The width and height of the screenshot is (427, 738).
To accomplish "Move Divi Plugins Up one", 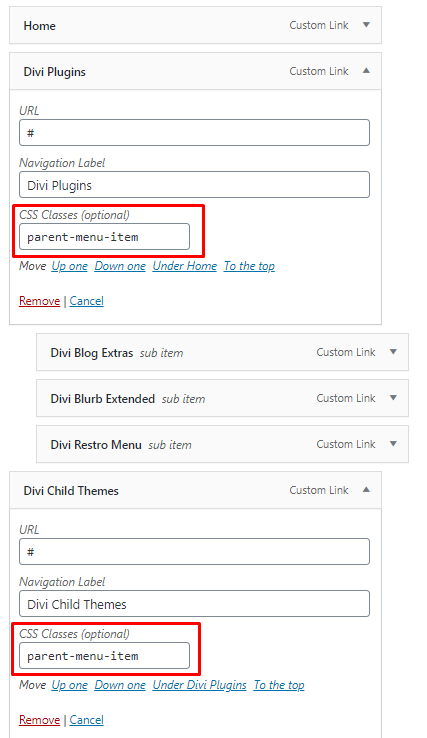I will (70, 266).
